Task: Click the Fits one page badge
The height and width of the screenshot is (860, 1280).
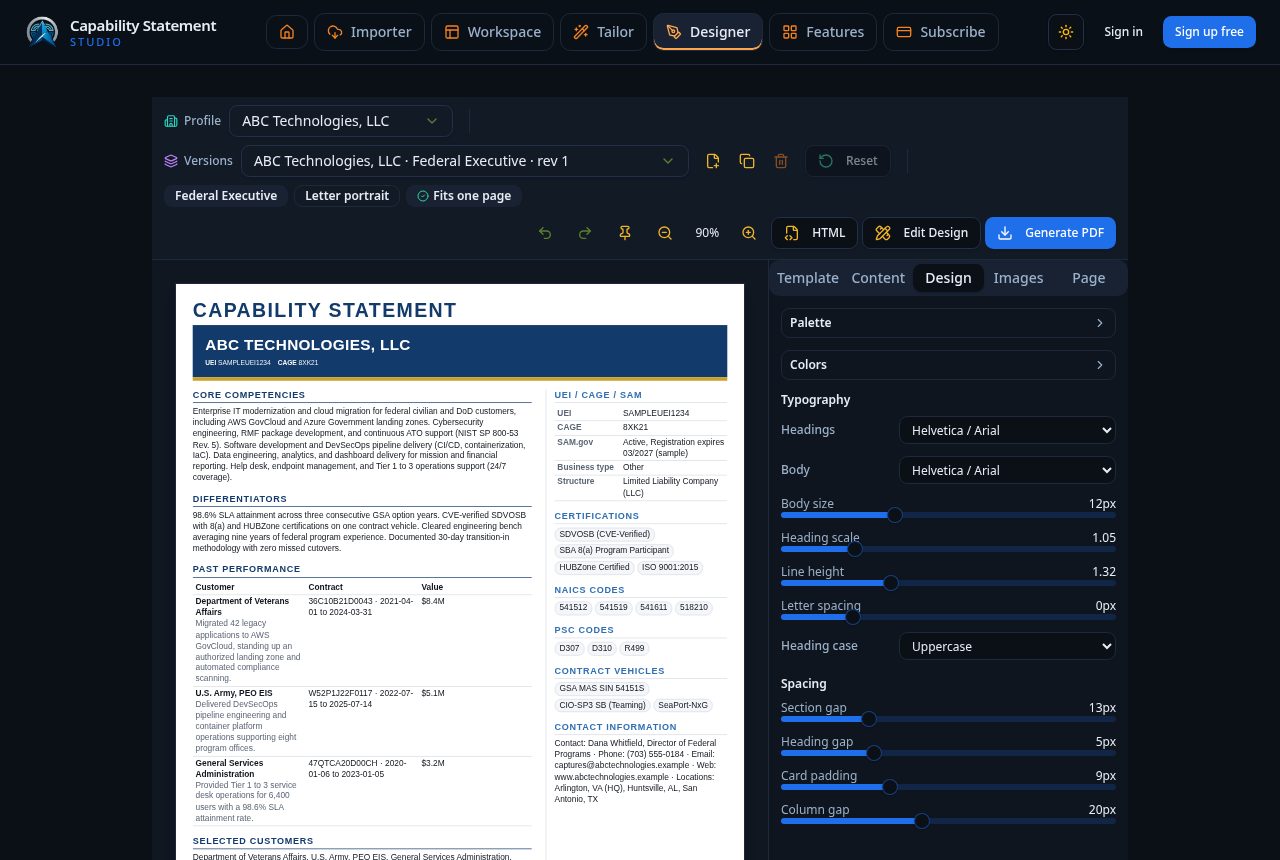Action: (464, 196)
